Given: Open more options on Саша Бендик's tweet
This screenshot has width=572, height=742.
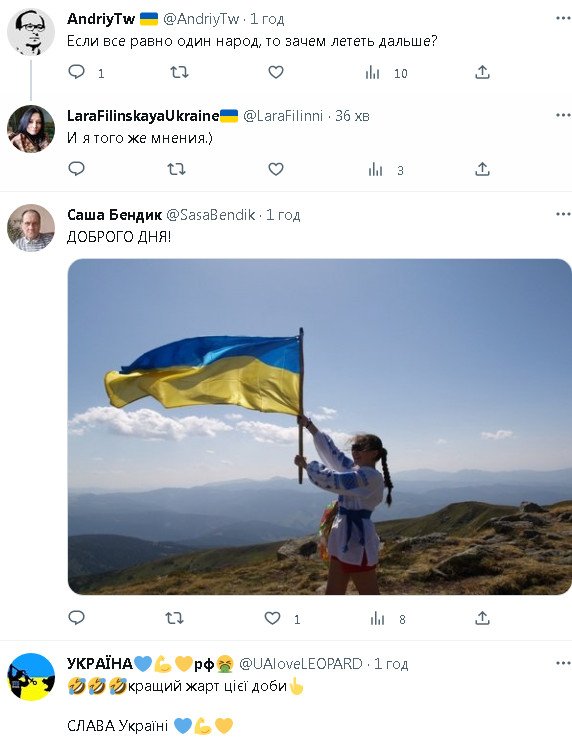Looking at the screenshot, I should point(563,214).
